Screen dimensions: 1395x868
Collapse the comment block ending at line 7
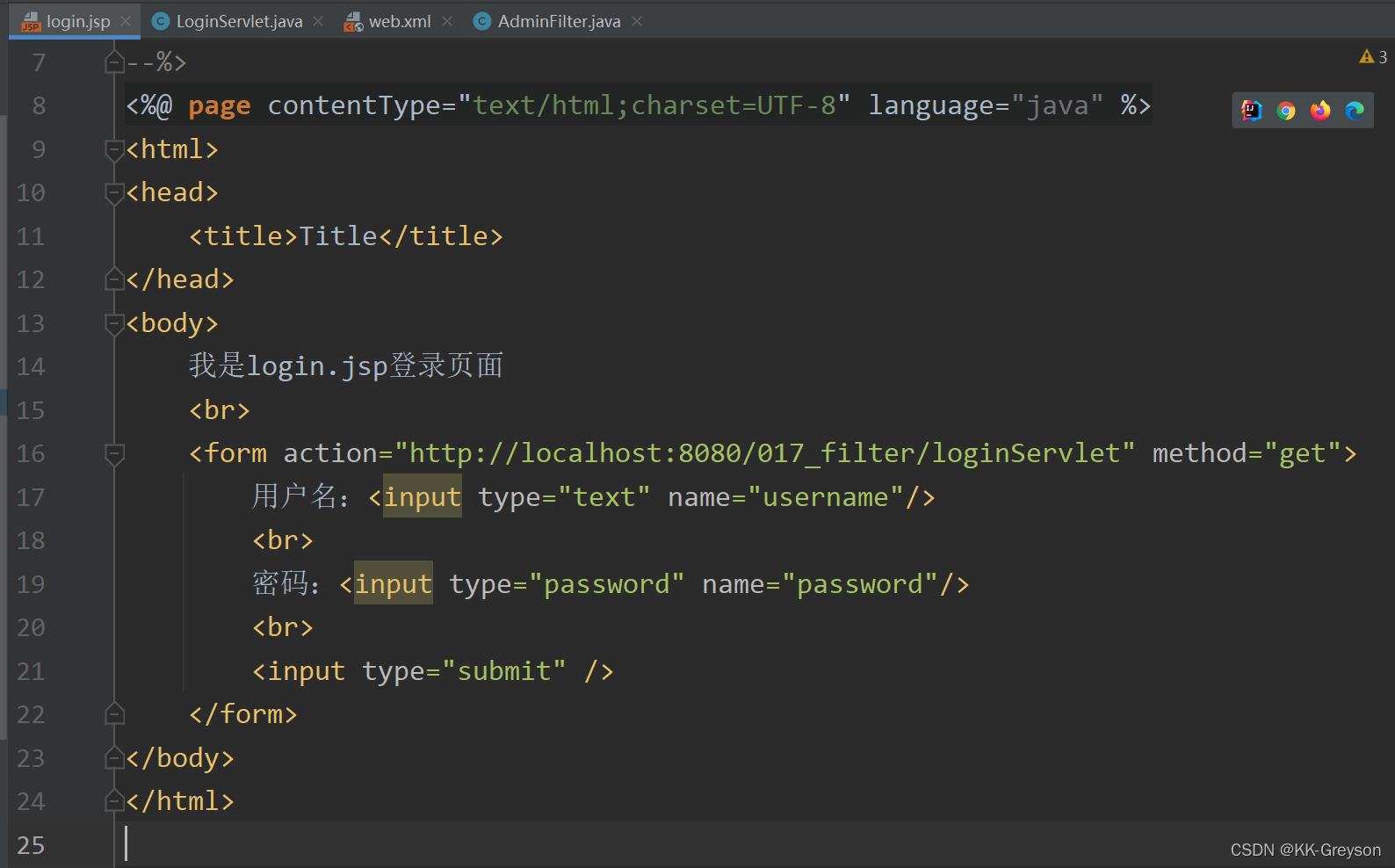pyautogui.click(x=114, y=62)
